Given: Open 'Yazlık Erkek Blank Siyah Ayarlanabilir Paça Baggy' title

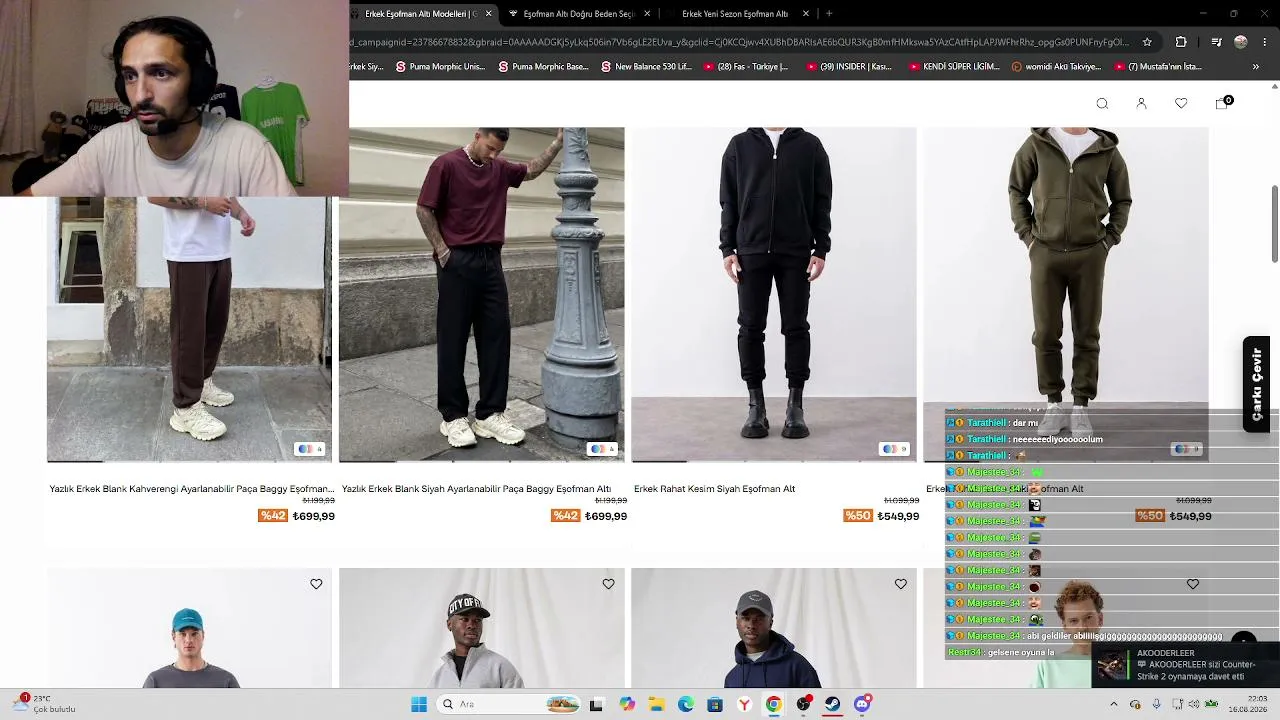Looking at the screenshot, I should (x=476, y=489).
